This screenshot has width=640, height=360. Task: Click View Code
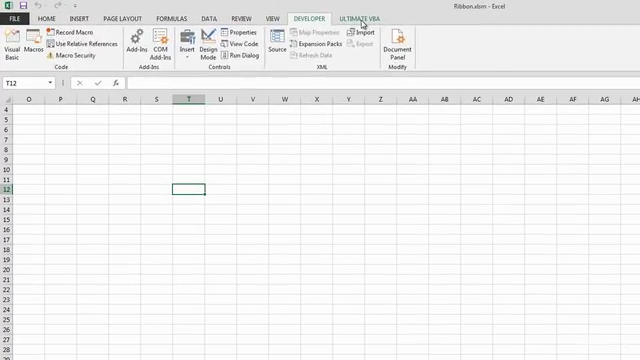[240, 44]
